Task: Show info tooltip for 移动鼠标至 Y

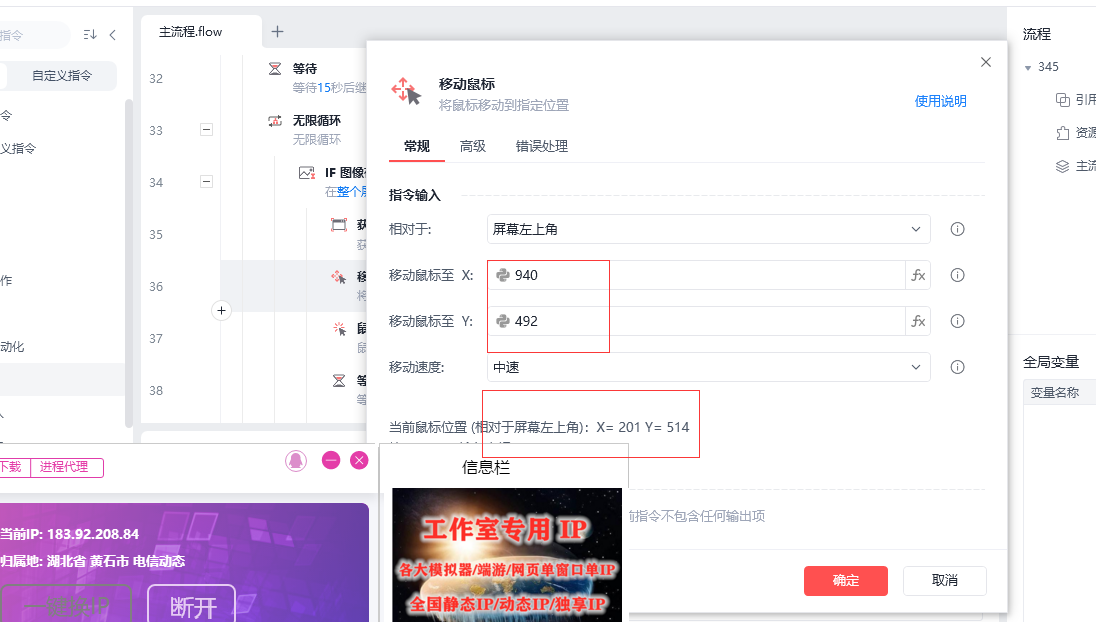Action: click(958, 321)
